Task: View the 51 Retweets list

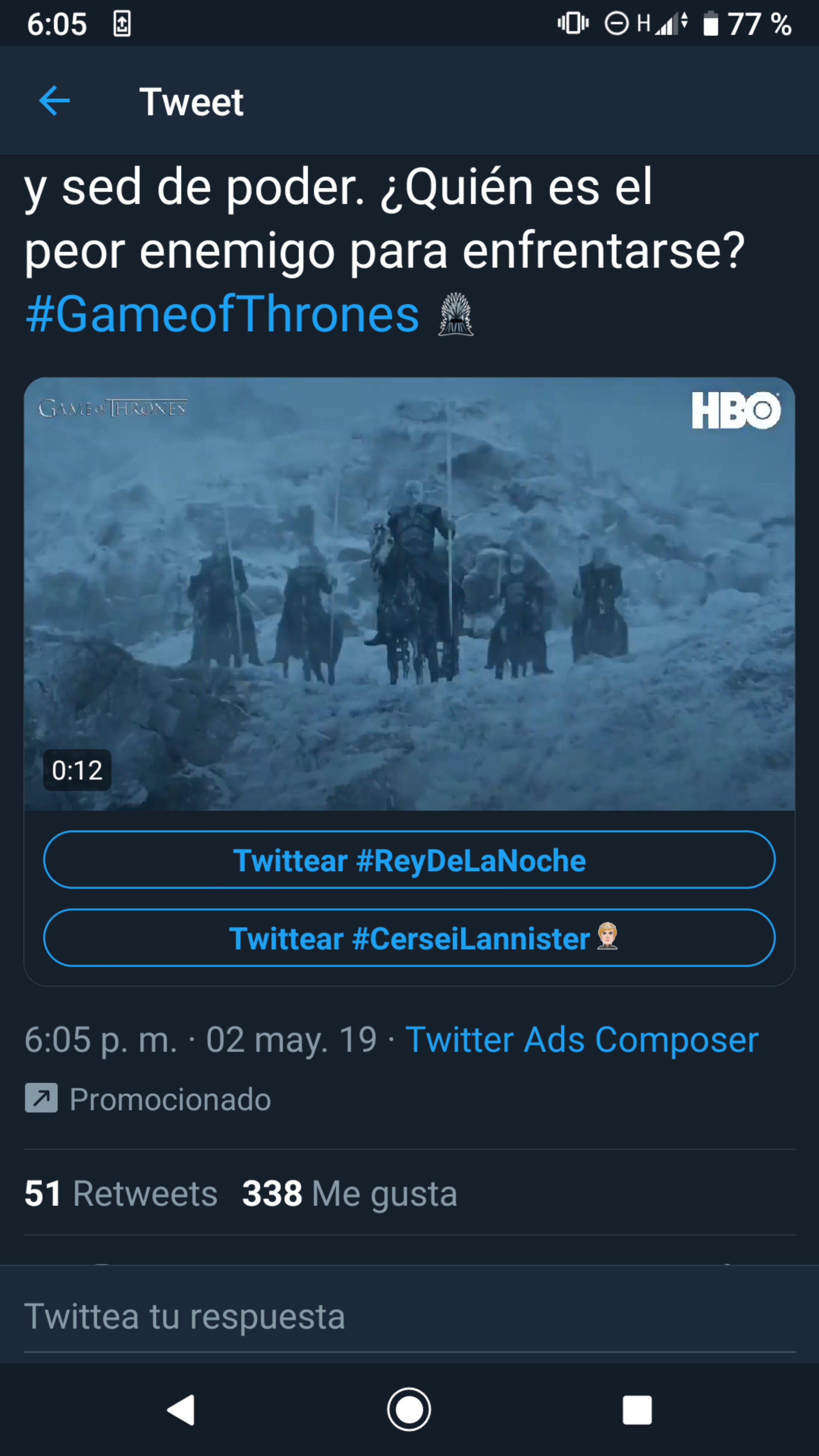Action: coord(121,1193)
